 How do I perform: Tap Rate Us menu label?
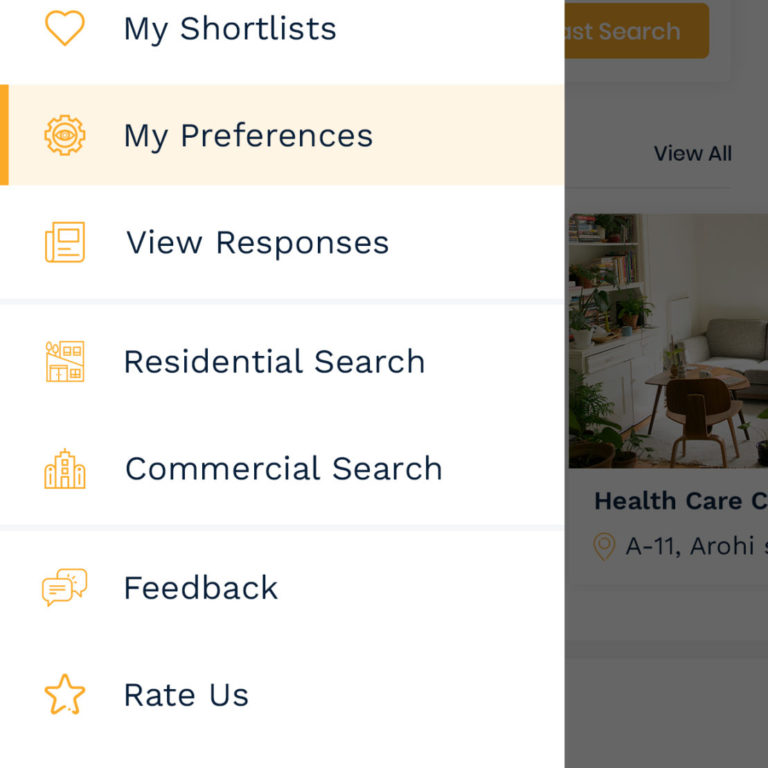tap(186, 695)
